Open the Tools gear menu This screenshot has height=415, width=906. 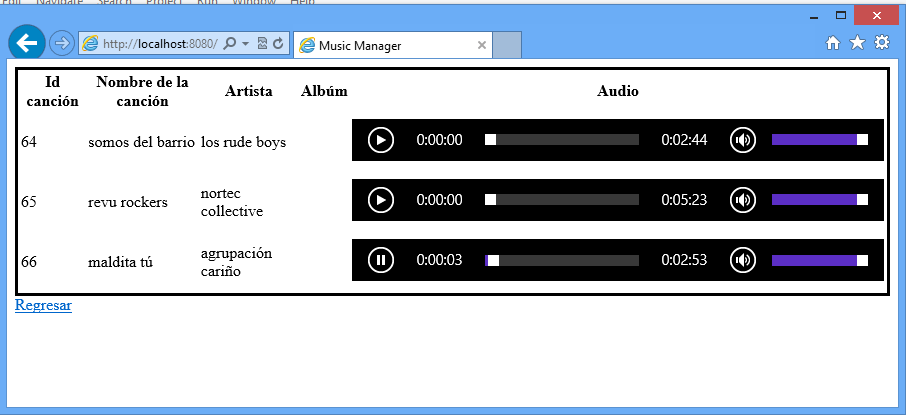(x=882, y=42)
